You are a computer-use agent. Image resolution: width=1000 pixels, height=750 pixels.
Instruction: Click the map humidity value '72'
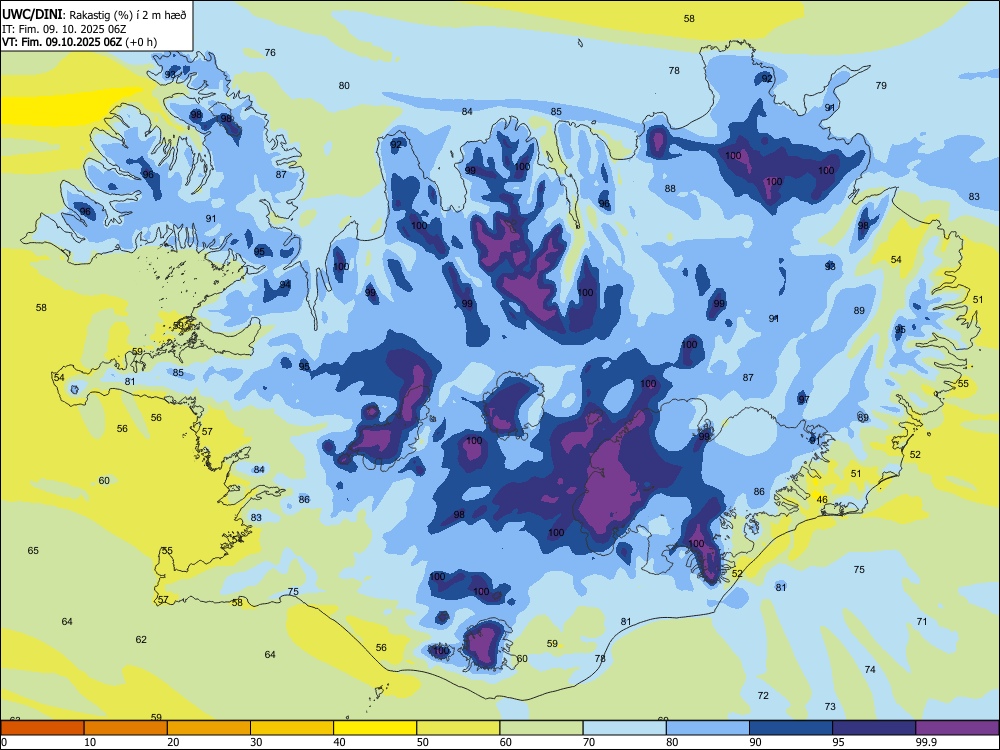pos(763,695)
